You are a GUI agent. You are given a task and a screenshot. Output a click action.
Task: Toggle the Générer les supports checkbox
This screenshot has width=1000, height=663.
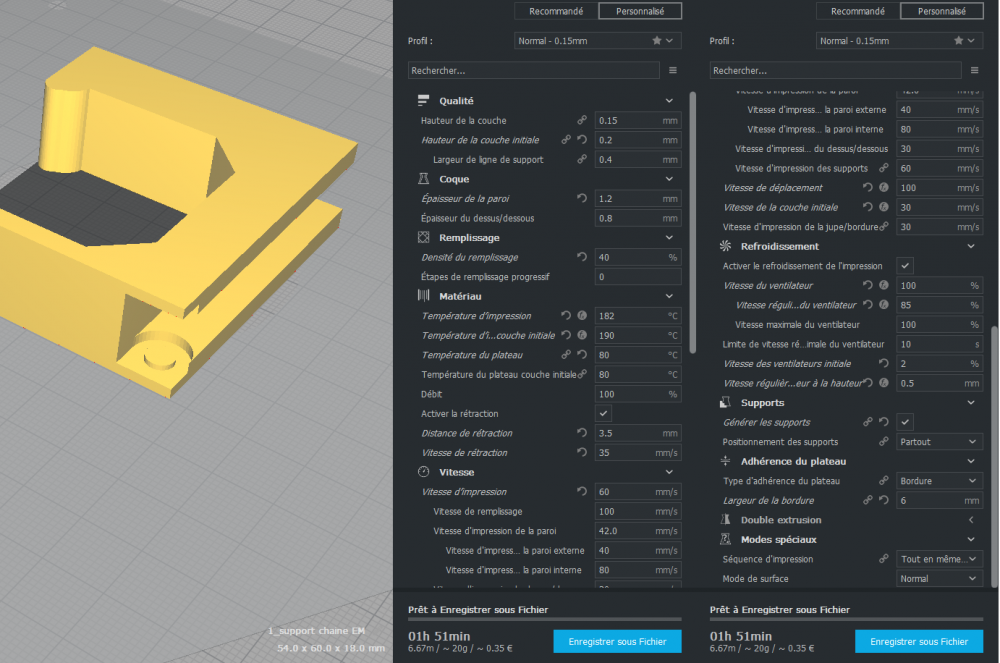click(x=904, y=422)
